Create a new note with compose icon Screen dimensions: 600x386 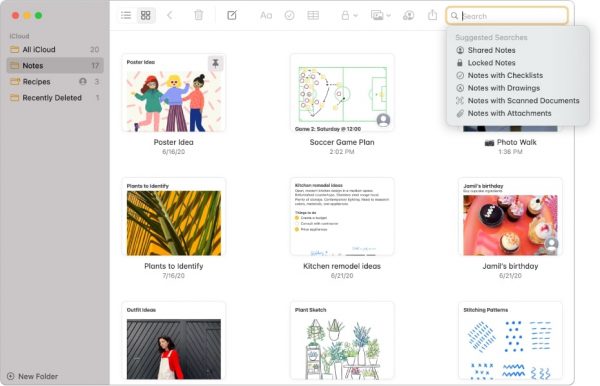pos(232,15)
